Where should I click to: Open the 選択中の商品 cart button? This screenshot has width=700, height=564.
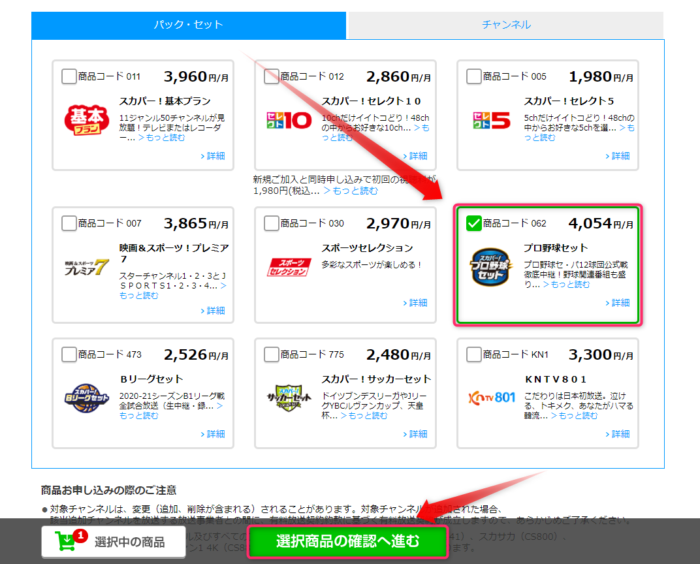(113, 542)
